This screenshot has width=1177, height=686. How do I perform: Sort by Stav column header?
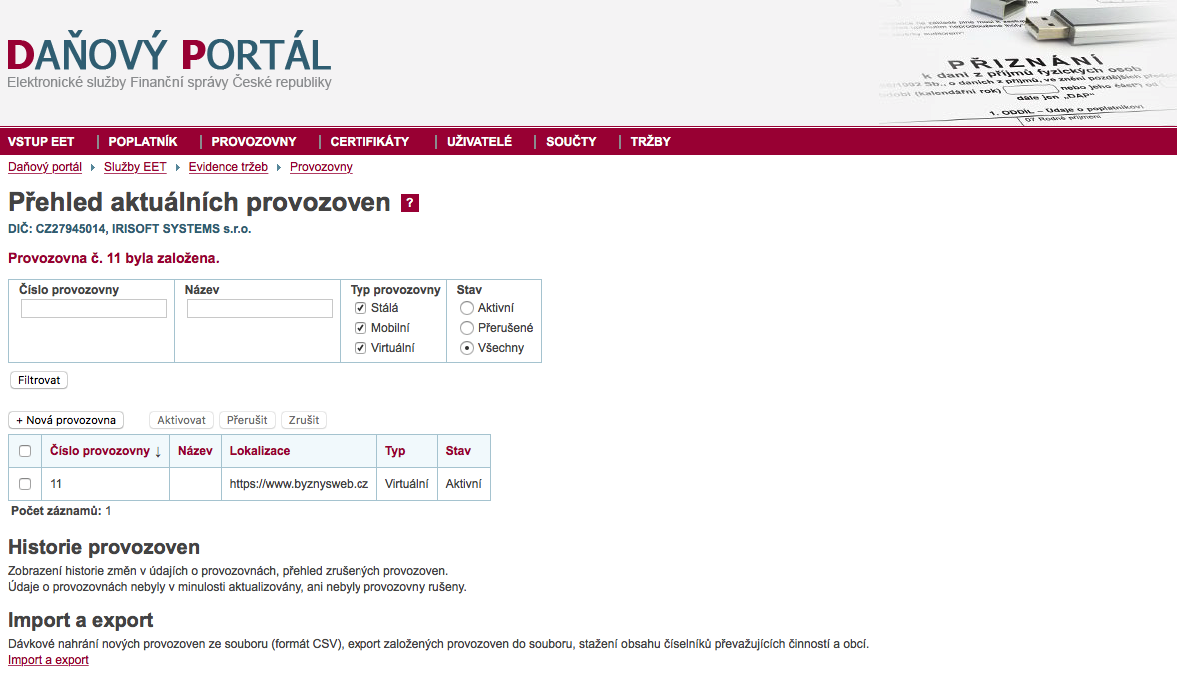tap(458, 451)
